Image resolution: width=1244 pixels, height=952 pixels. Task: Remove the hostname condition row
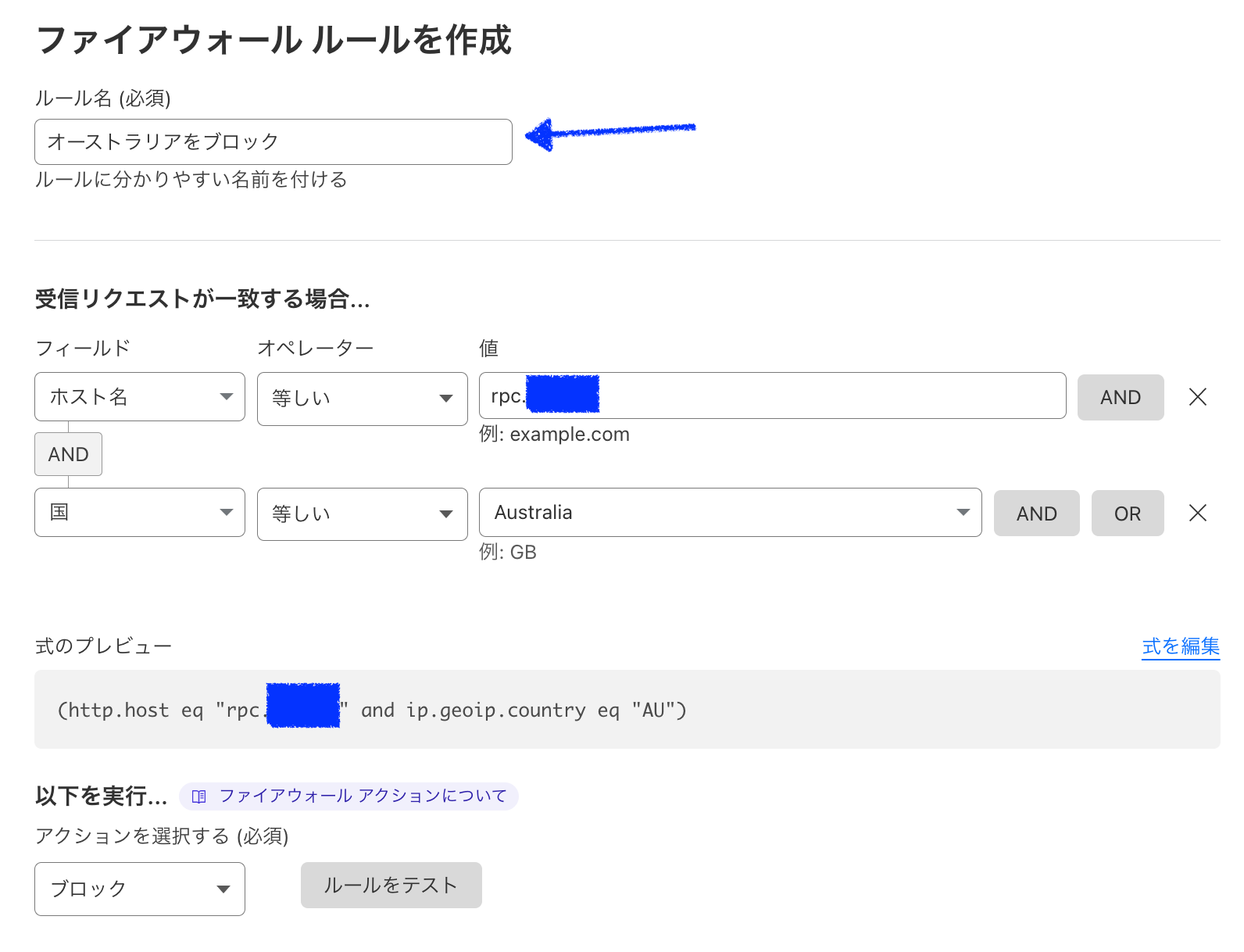tap(1197, 397)
